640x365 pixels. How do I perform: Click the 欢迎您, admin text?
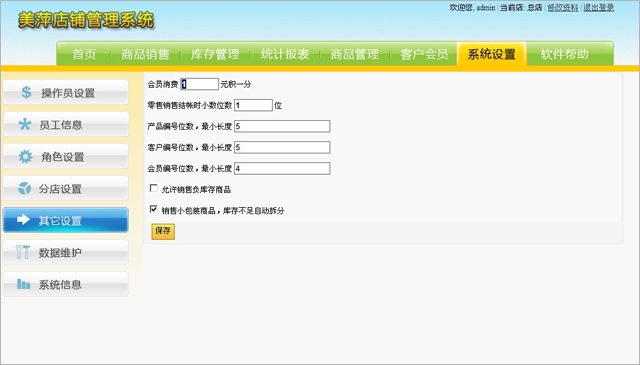472,7
